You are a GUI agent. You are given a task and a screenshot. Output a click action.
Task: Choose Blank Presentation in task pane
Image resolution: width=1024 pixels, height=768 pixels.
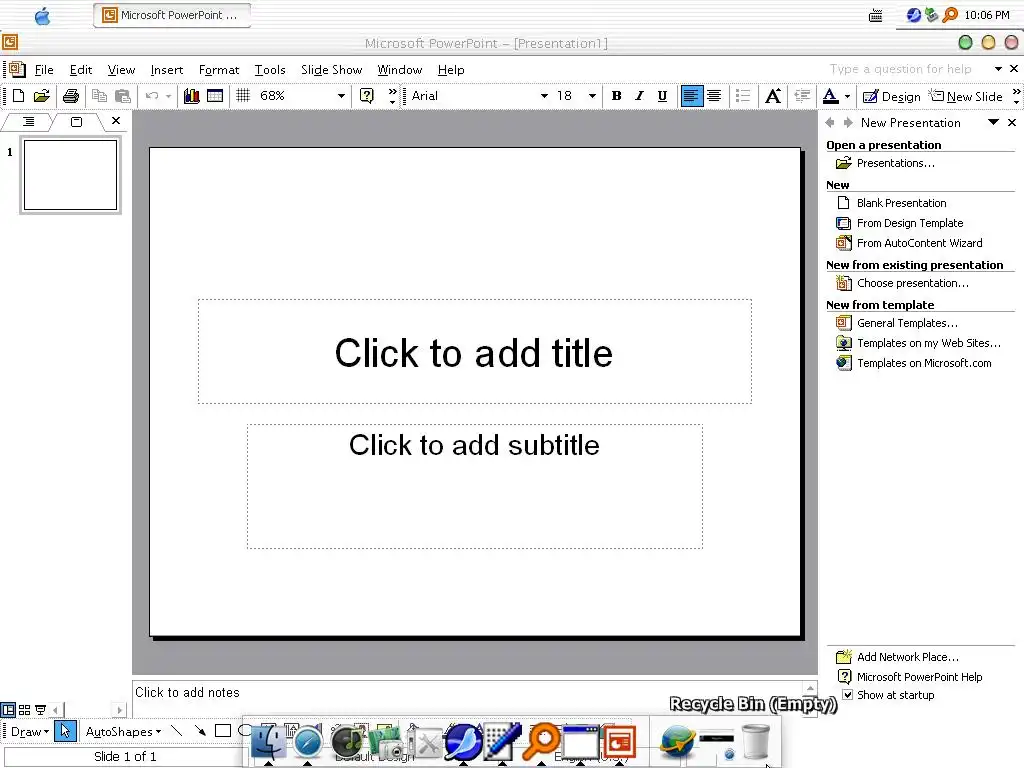click(x=901, y=203)
